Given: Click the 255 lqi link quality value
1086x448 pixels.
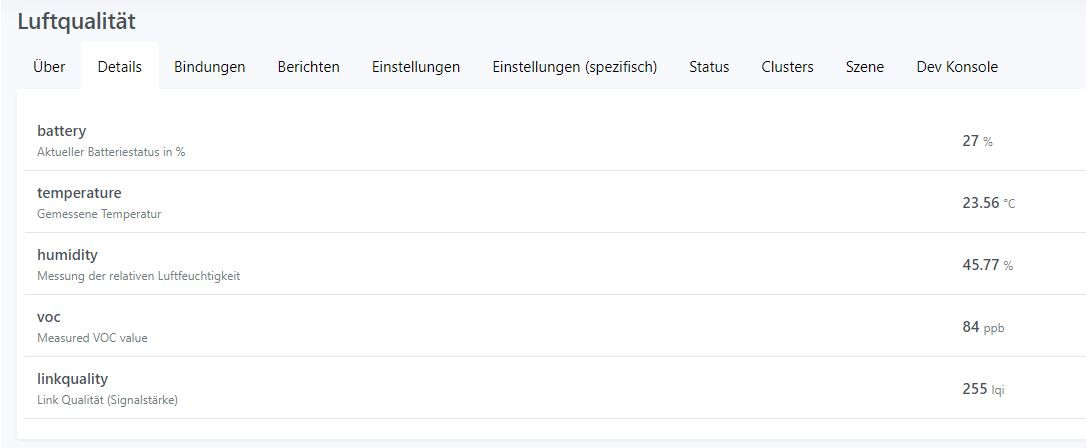Looking at the screenshot, I should click(983, 389).
